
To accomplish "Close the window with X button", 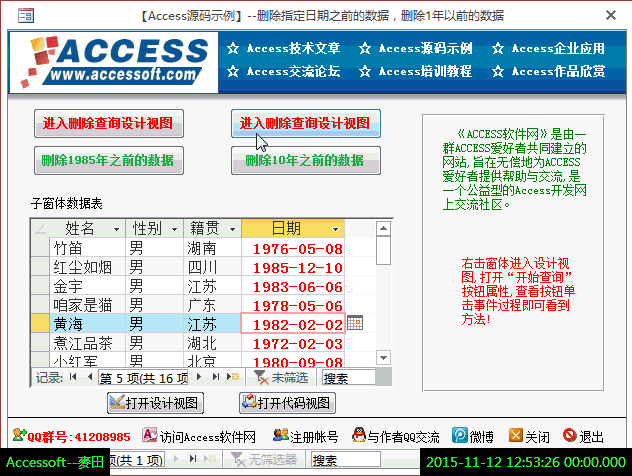I will (x=611, y=15).
